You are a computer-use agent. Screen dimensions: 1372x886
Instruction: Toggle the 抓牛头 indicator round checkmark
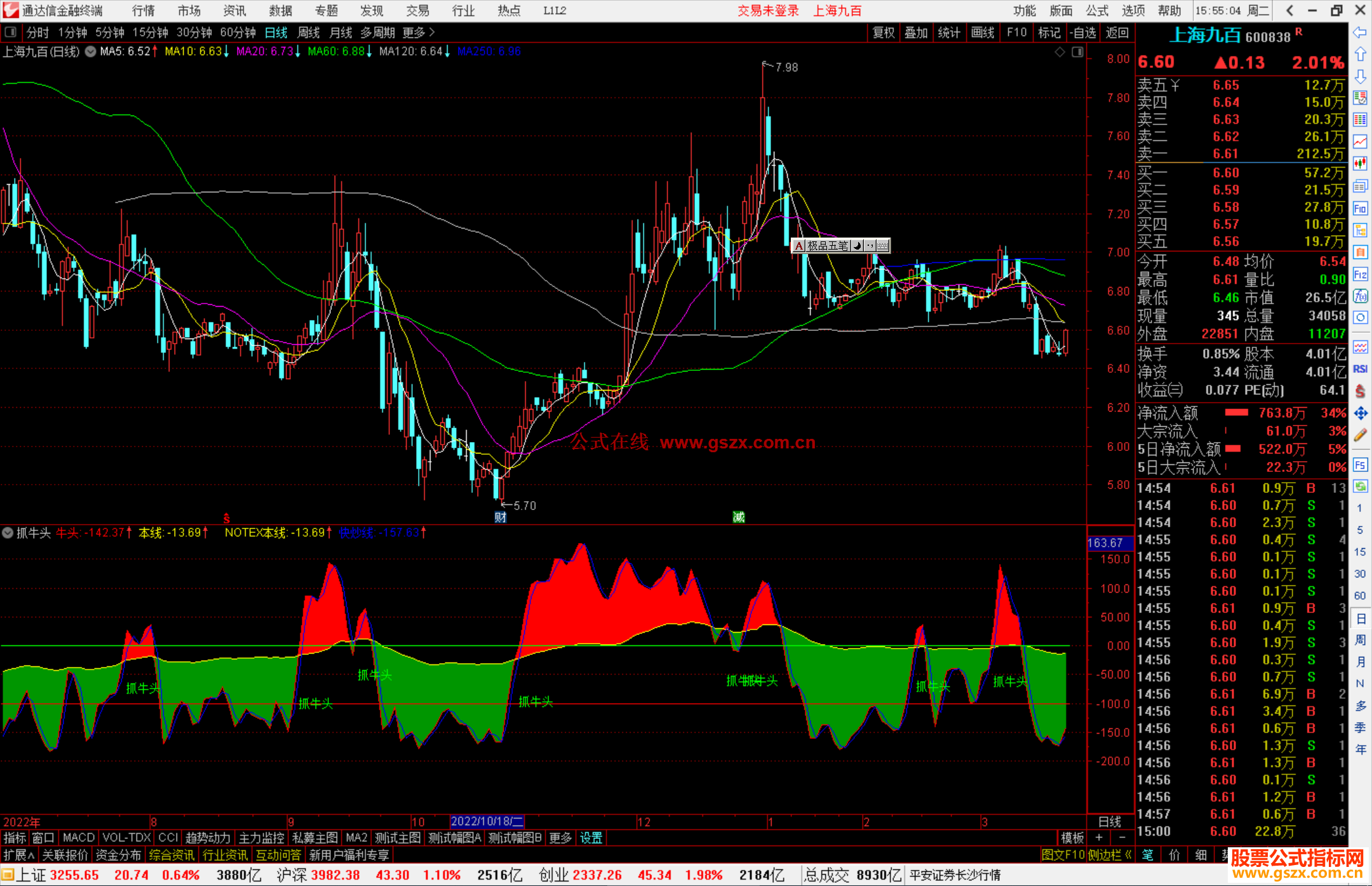pos(8,533)
